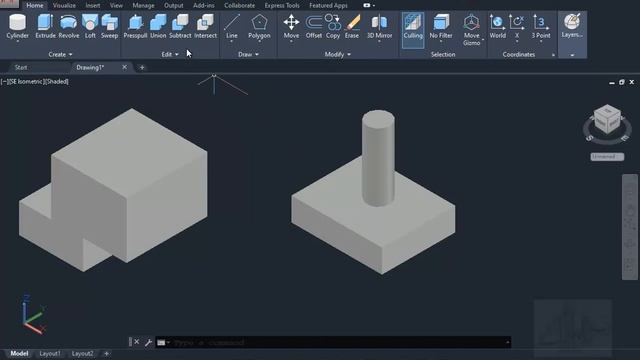This screenshot has height=360, width=640.
Task: Open the Collaborate ribbon tab
Action: (x=240, y=5)
